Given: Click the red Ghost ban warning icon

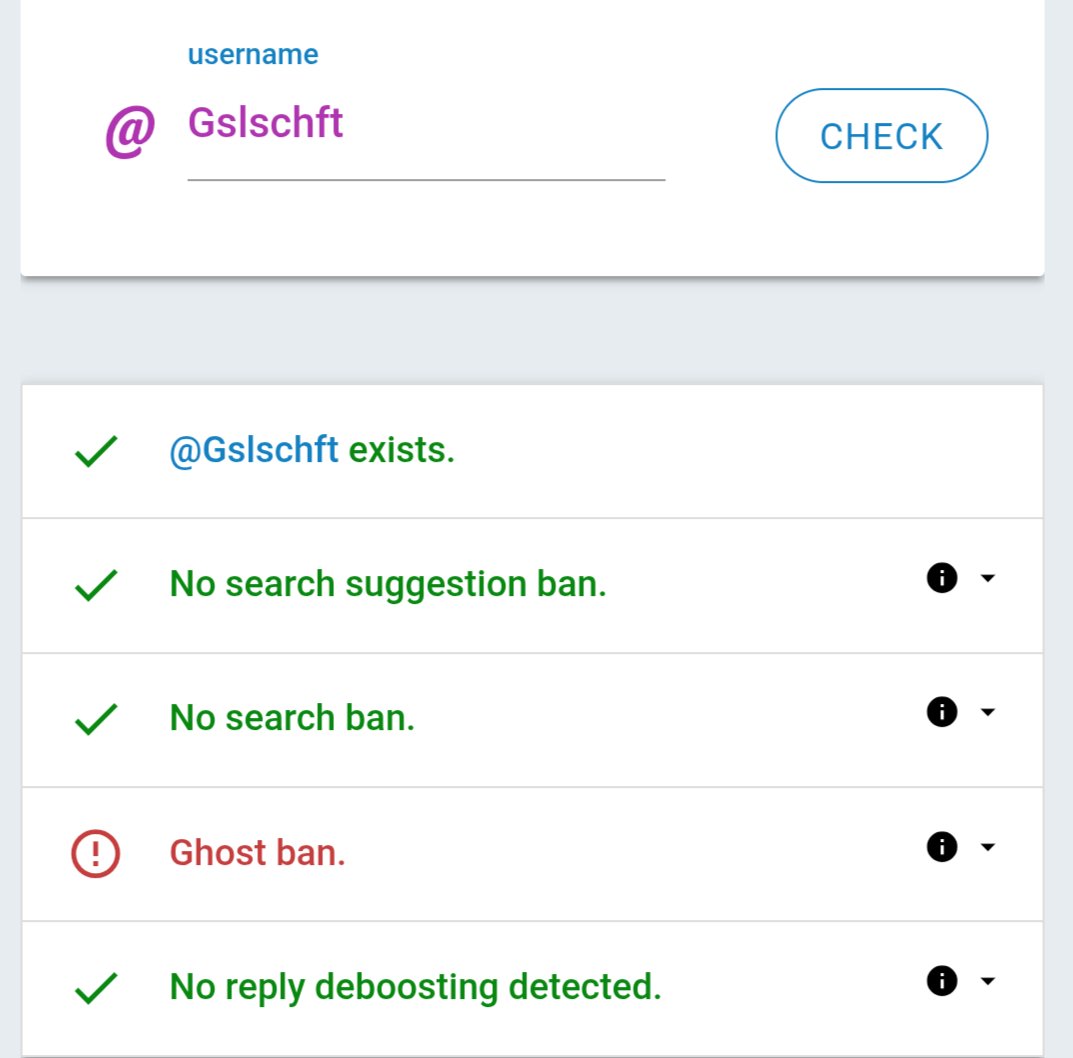Looking at the screenshot, I should coord(96,853).
